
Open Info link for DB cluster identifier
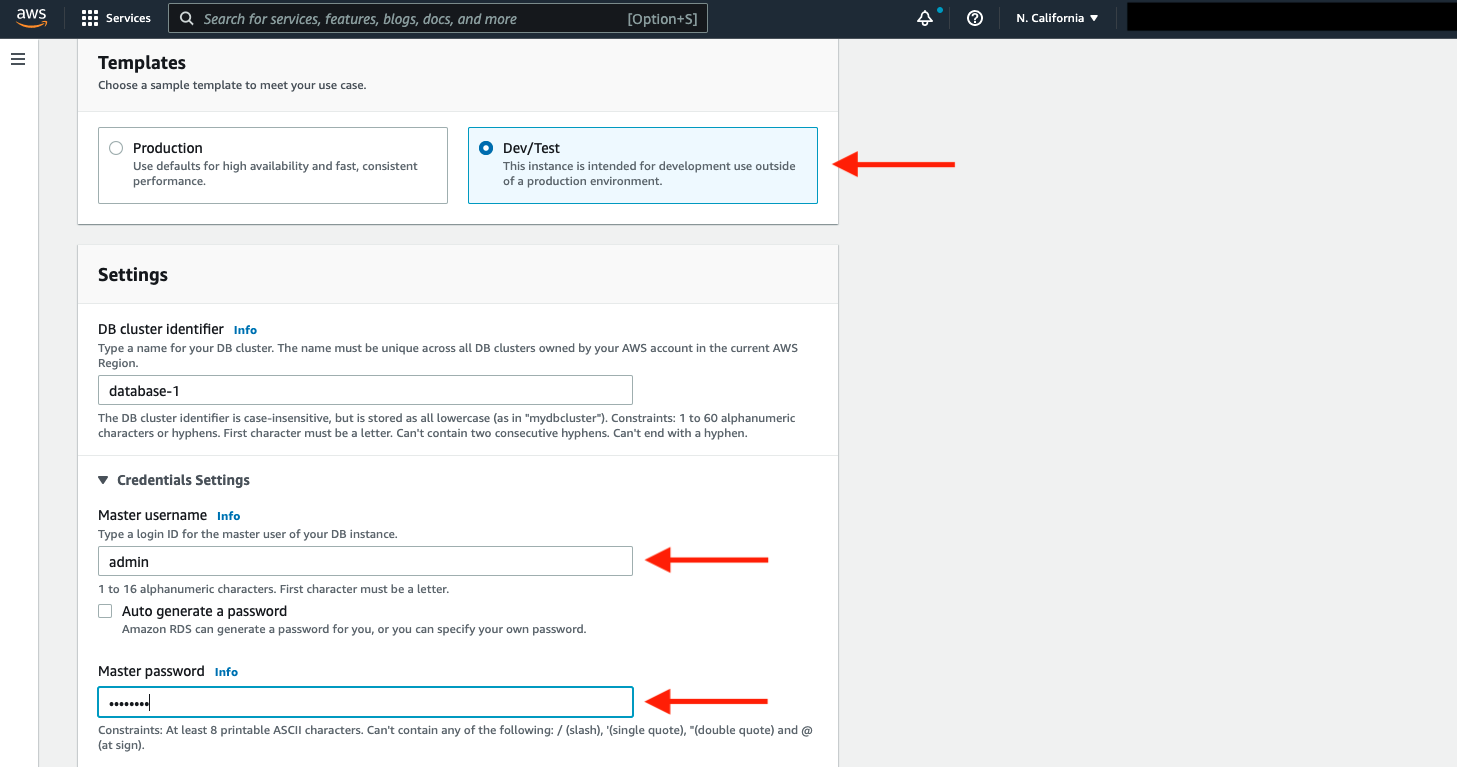[x=245, y=330]
